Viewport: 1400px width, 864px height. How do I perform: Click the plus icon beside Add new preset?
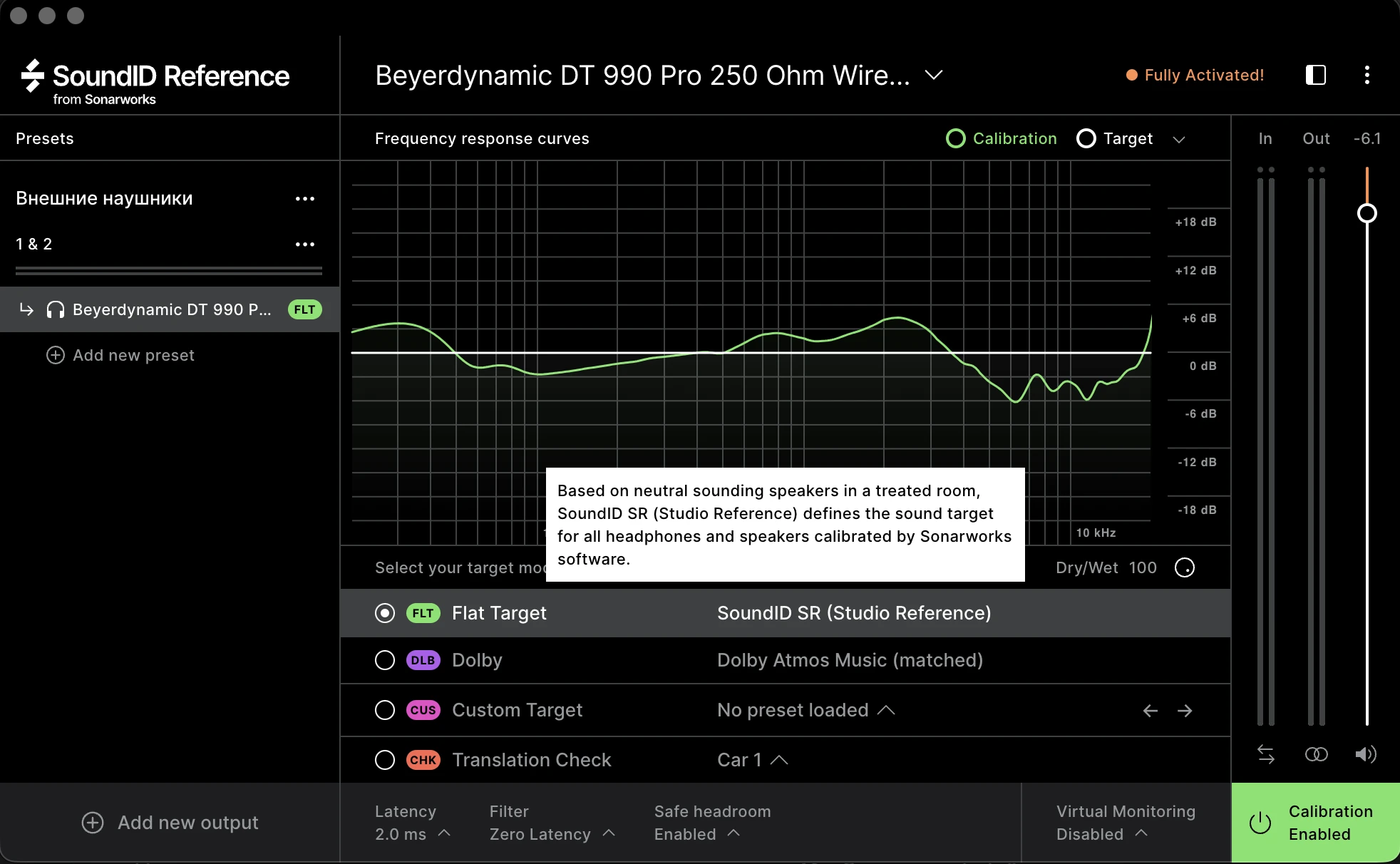[x=56, y=355]
